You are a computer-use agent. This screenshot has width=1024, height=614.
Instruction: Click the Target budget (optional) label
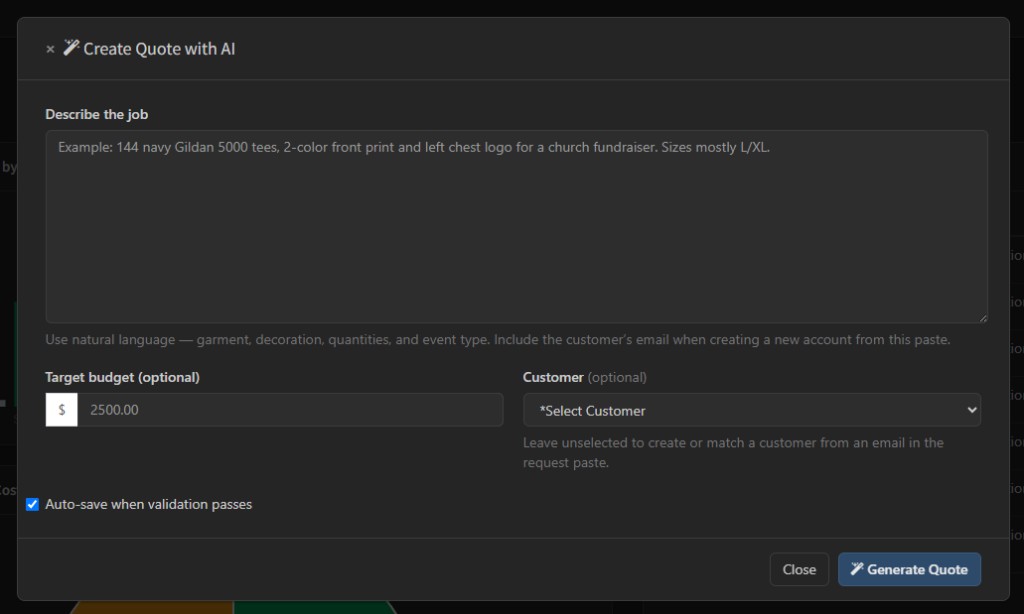122,377
